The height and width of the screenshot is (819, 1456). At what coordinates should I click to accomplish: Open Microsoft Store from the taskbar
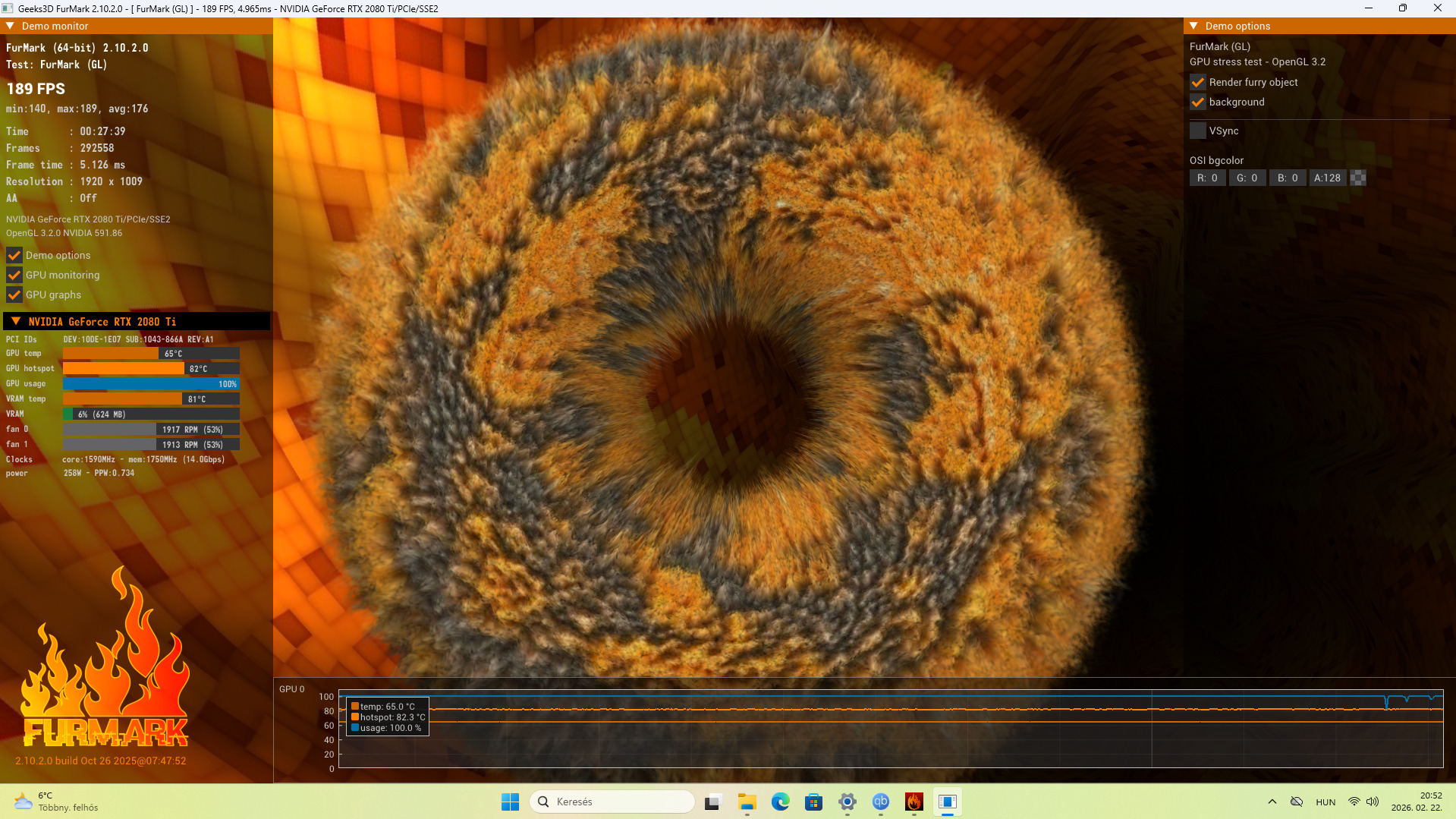814,802
